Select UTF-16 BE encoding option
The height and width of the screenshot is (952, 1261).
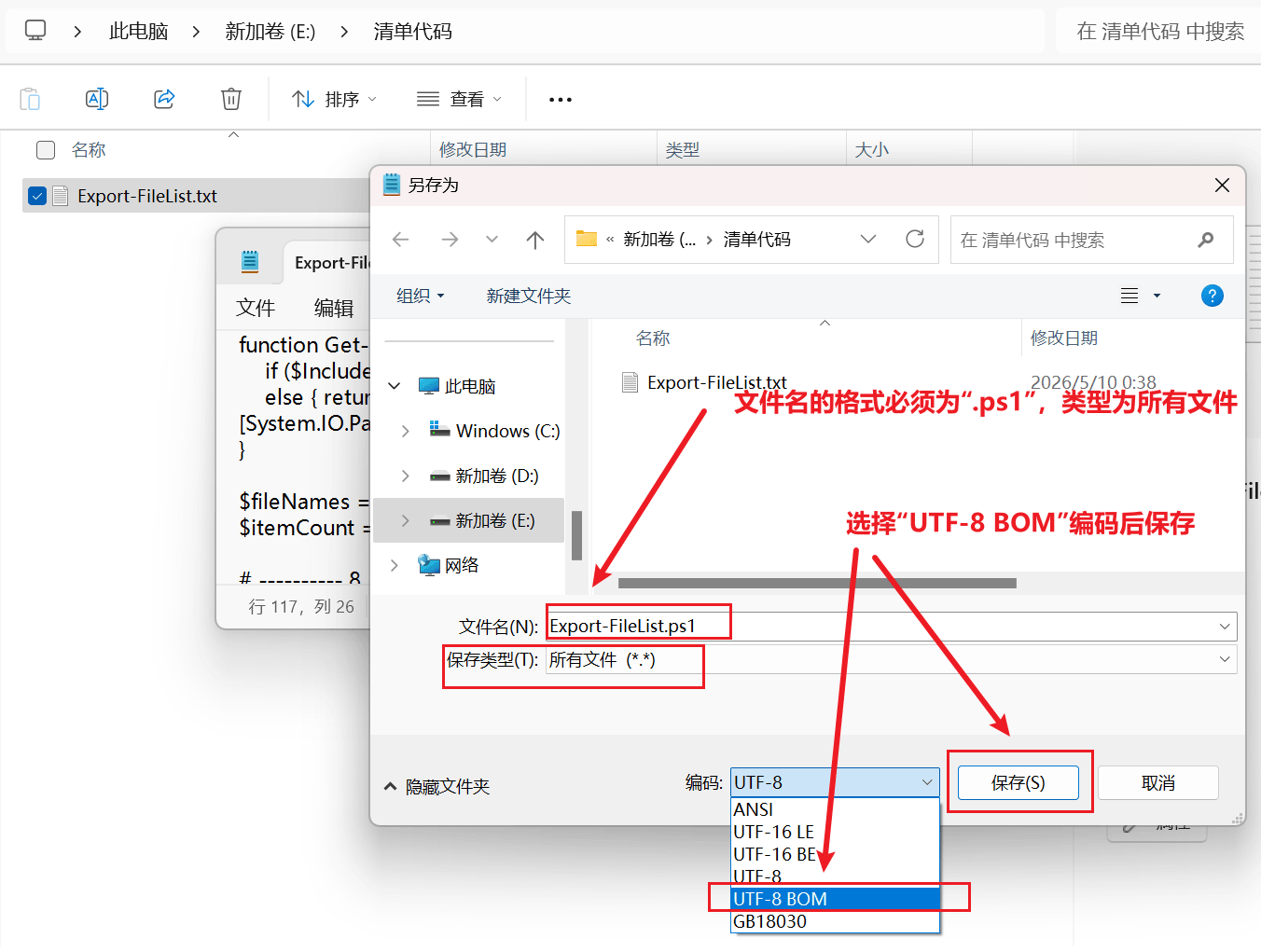[834, 854]
